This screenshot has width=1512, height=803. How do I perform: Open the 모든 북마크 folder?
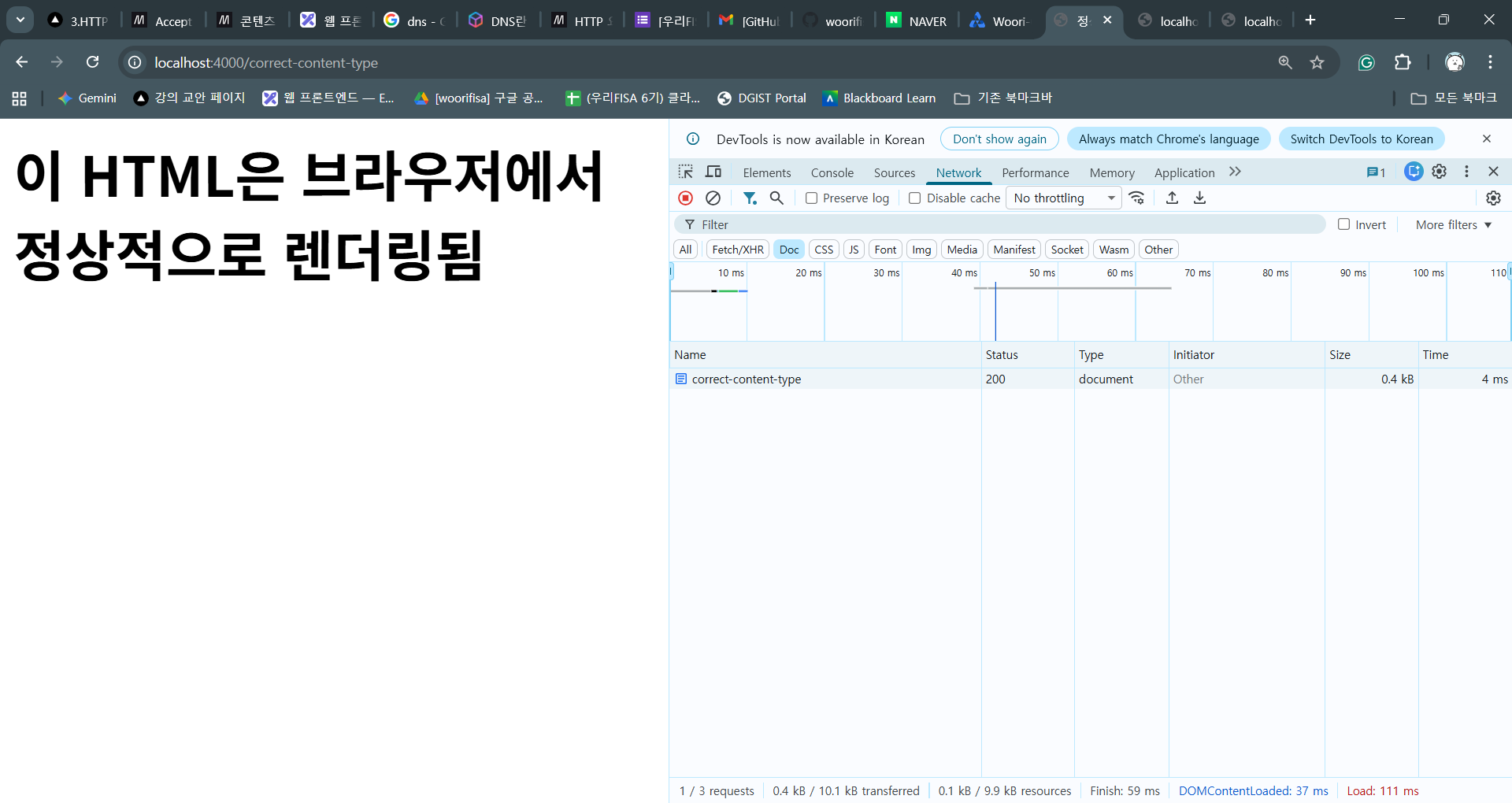pos(1454,98)
